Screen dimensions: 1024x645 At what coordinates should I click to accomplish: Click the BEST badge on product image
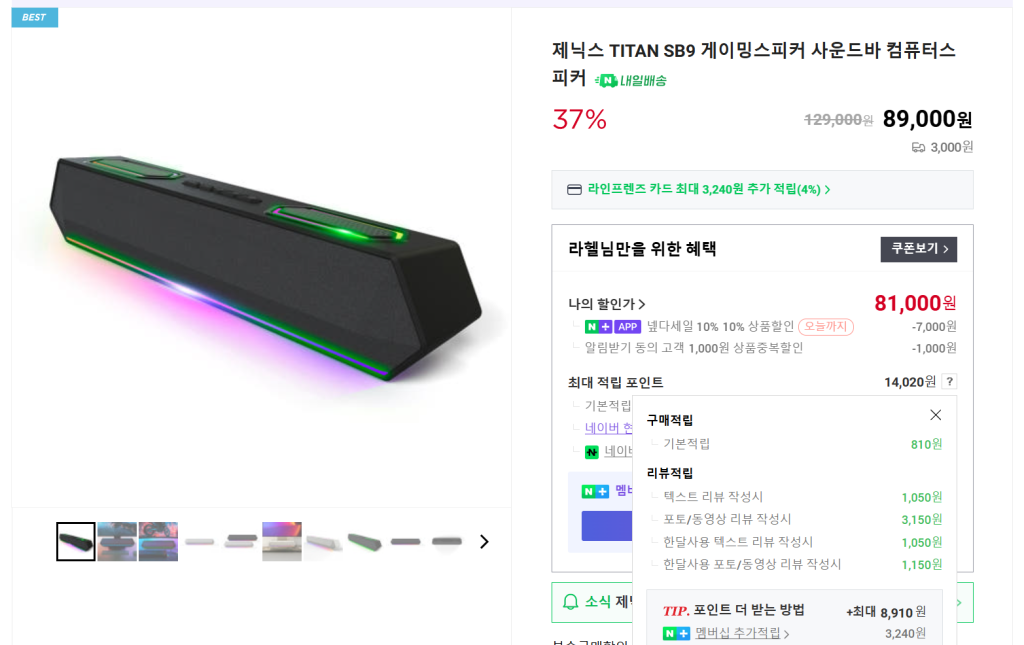click(x=34, y=17)
